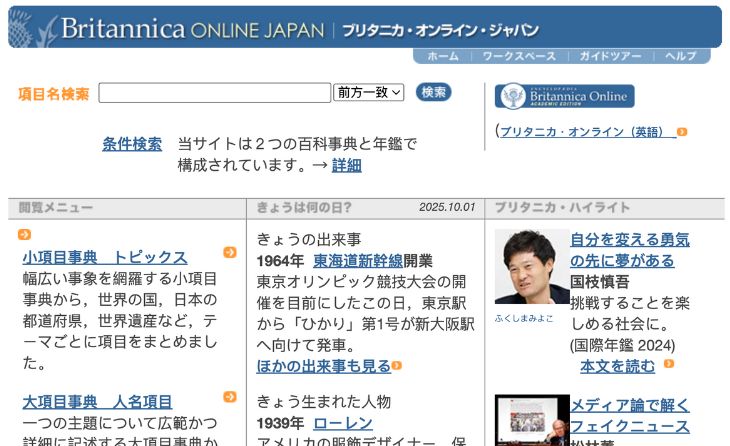Image resolution: width=730 pixels, height=446 pixels.
Task: Click arrow icon next to 小項目事典 トピックス
Action: pos(230,252)
